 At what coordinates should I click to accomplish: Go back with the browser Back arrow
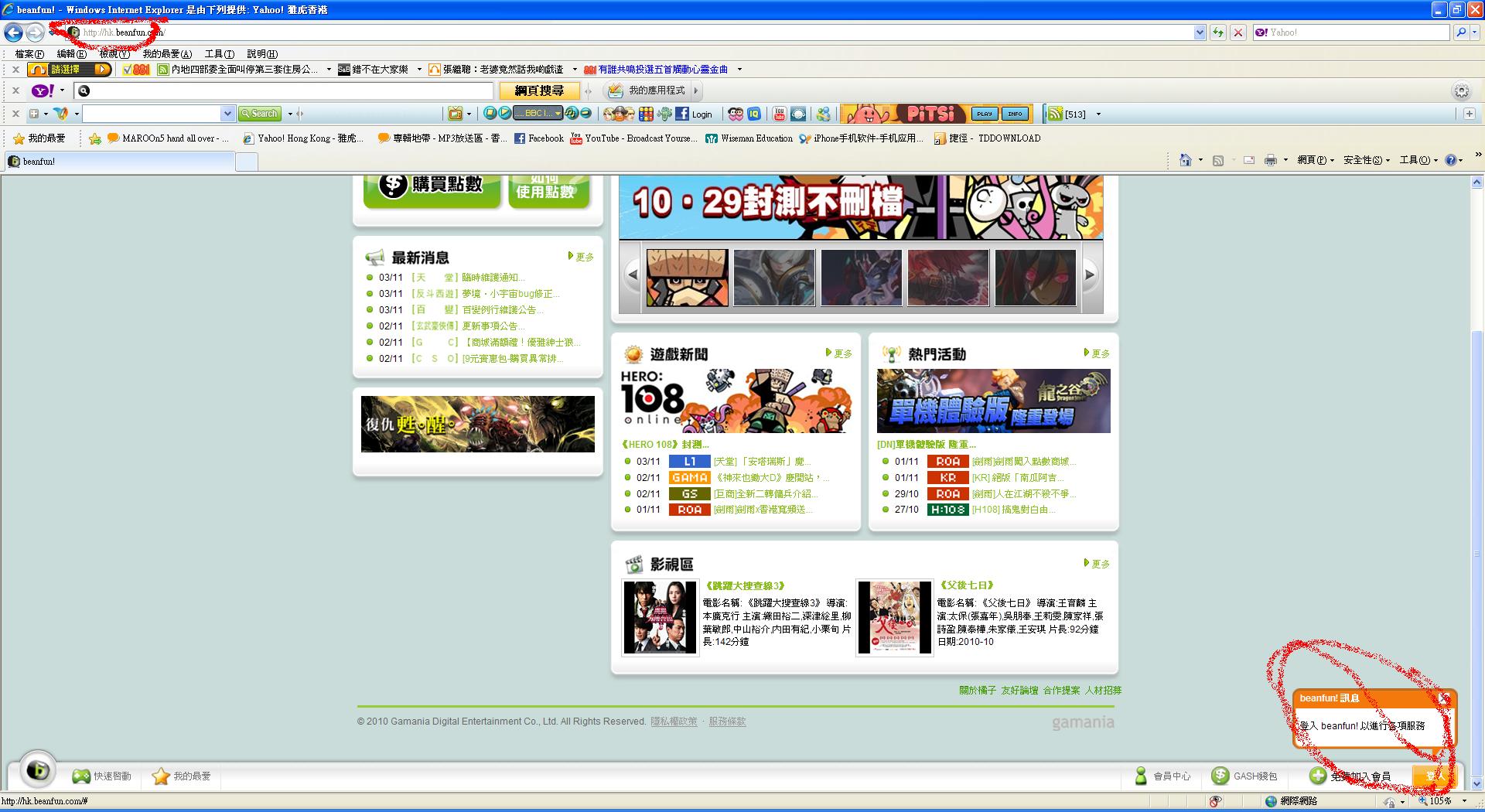13,32
